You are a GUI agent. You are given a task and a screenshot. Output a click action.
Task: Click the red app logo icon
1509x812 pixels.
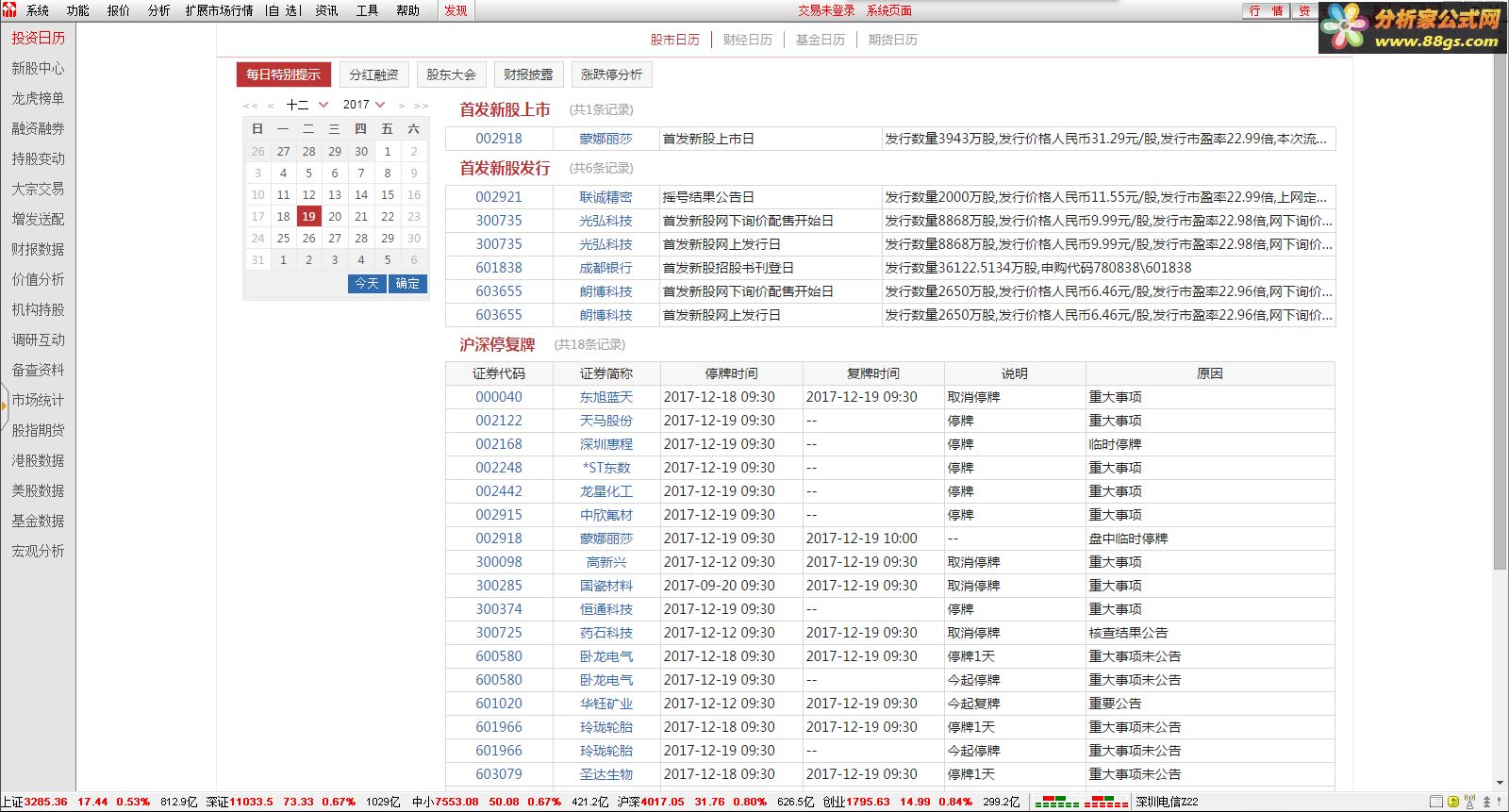click(9, 9)
